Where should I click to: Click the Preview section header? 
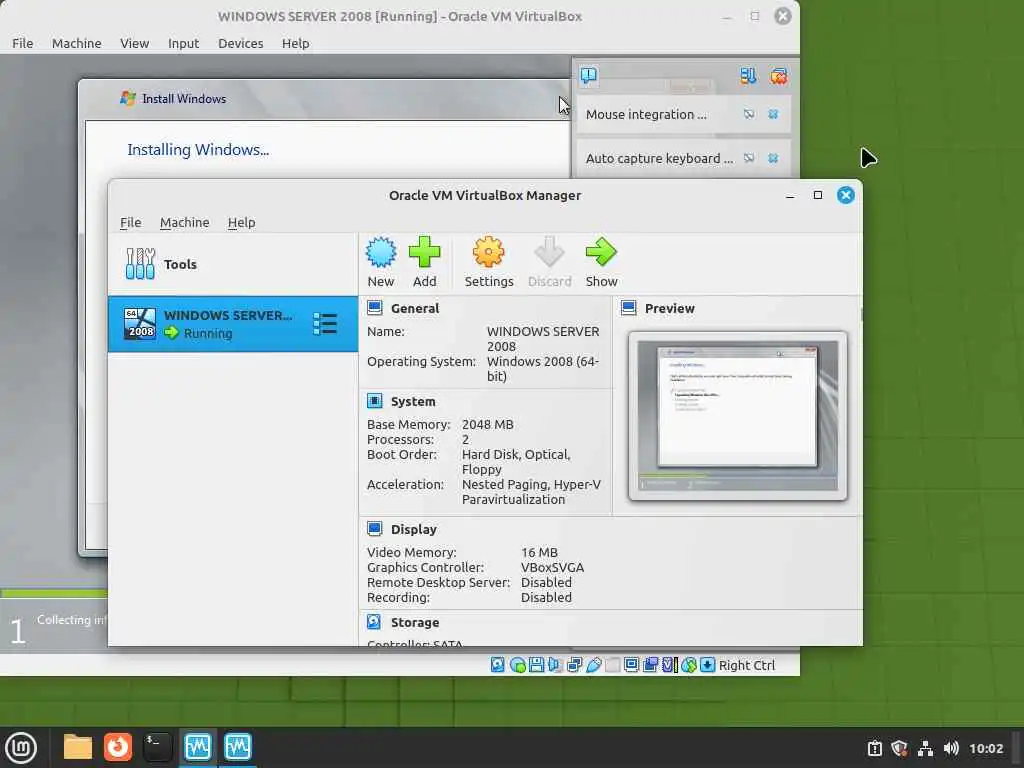[x=669, y=308]
